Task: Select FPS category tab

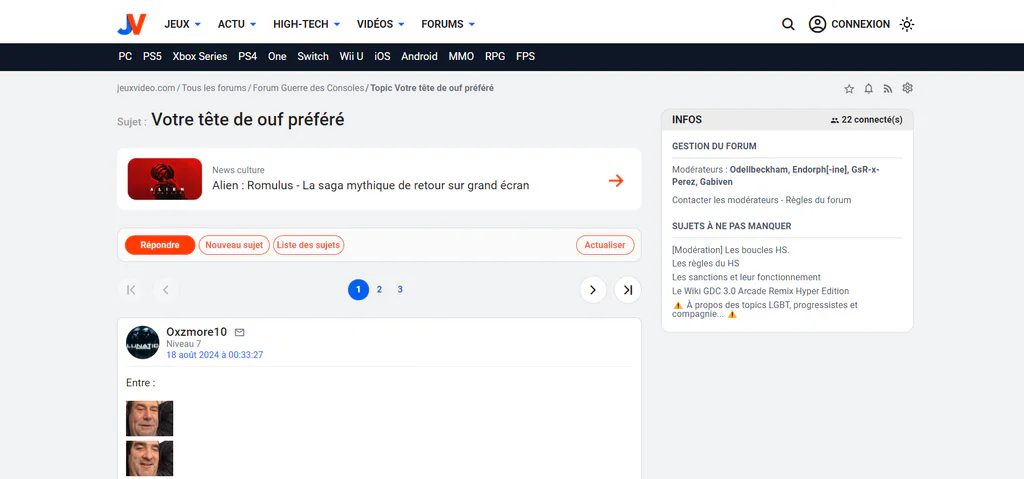Action: pyautogui.click(x=525, y=57)
